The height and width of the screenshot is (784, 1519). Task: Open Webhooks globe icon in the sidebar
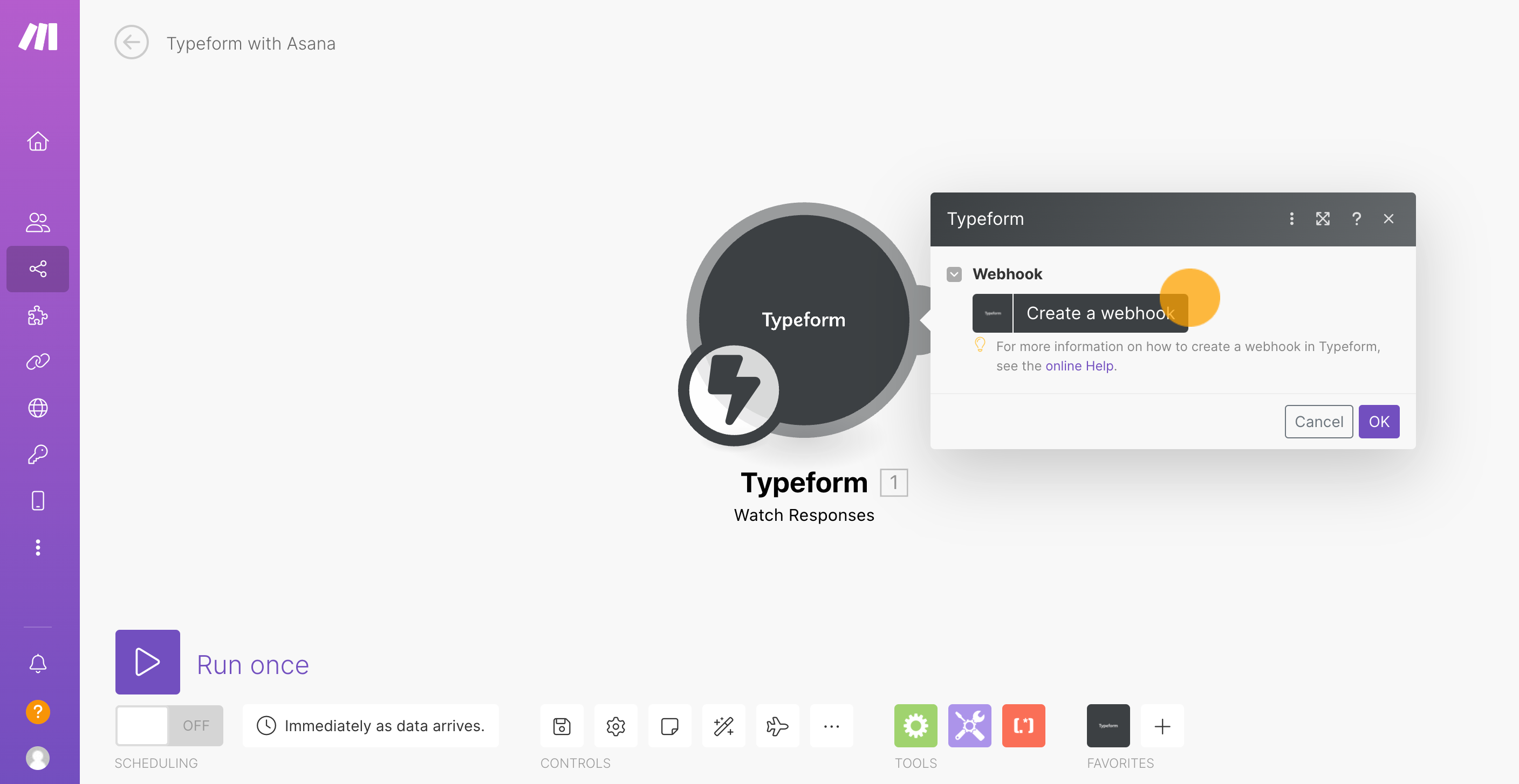38,408
